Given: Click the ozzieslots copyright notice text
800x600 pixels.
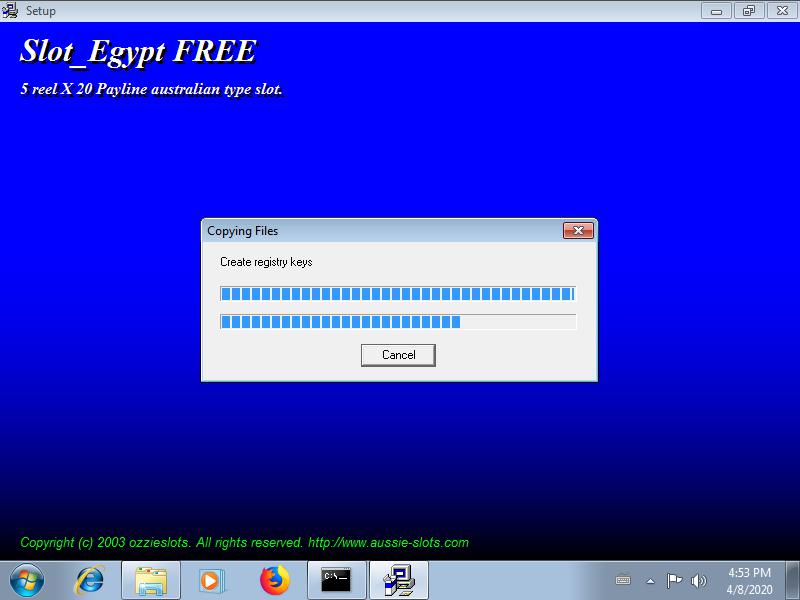Looking at the screenshot, I should tap(244, 542).
